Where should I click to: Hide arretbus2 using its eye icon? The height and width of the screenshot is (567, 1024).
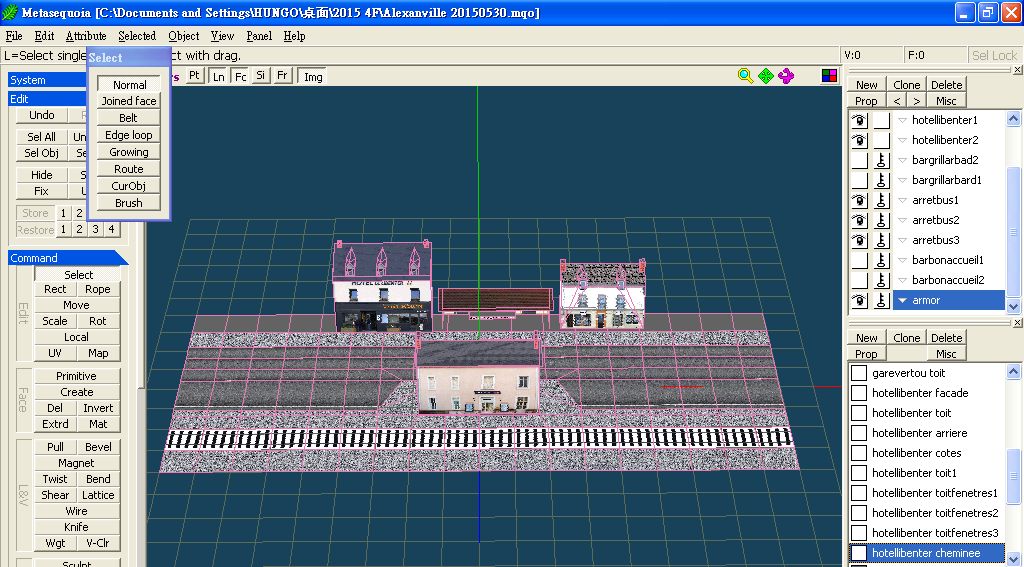pos(859,220)
